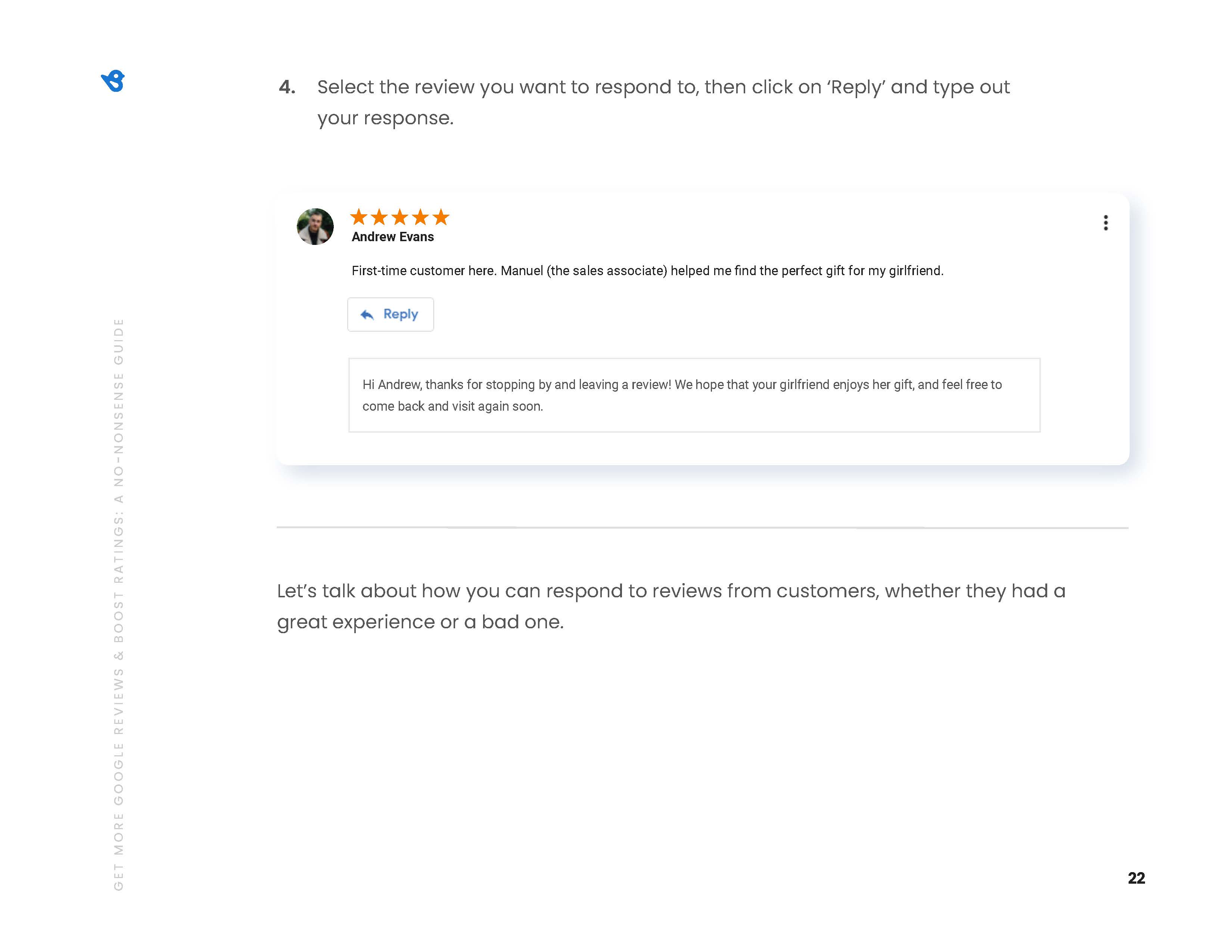Click the reviewer name Andrew Evans
Screen dimensions: 1232x952
pyautogui.click(x=393, y=237)
